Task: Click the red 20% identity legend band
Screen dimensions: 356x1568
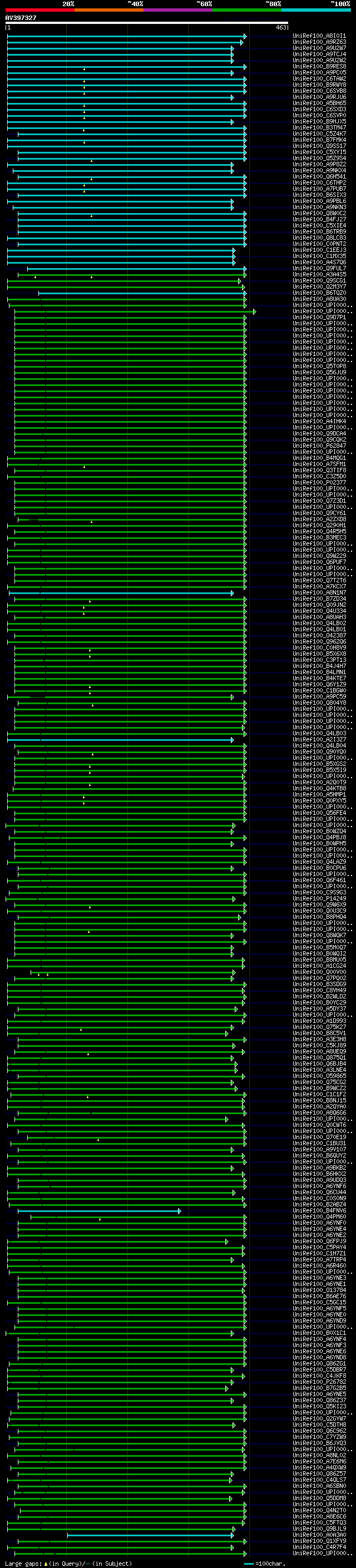Action: click(39, 11)
